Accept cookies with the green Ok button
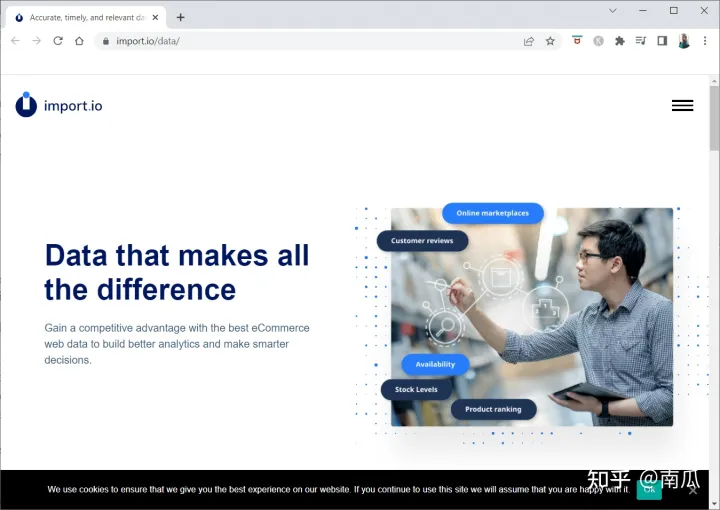The width and height of the screenshot is (720, 510). pos(649,490)
